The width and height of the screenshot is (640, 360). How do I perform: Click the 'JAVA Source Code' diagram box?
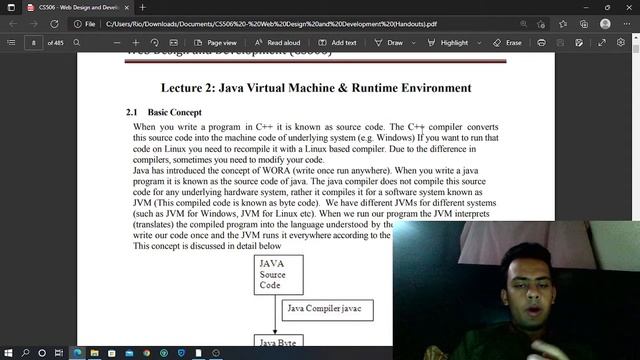coord(279,275)
